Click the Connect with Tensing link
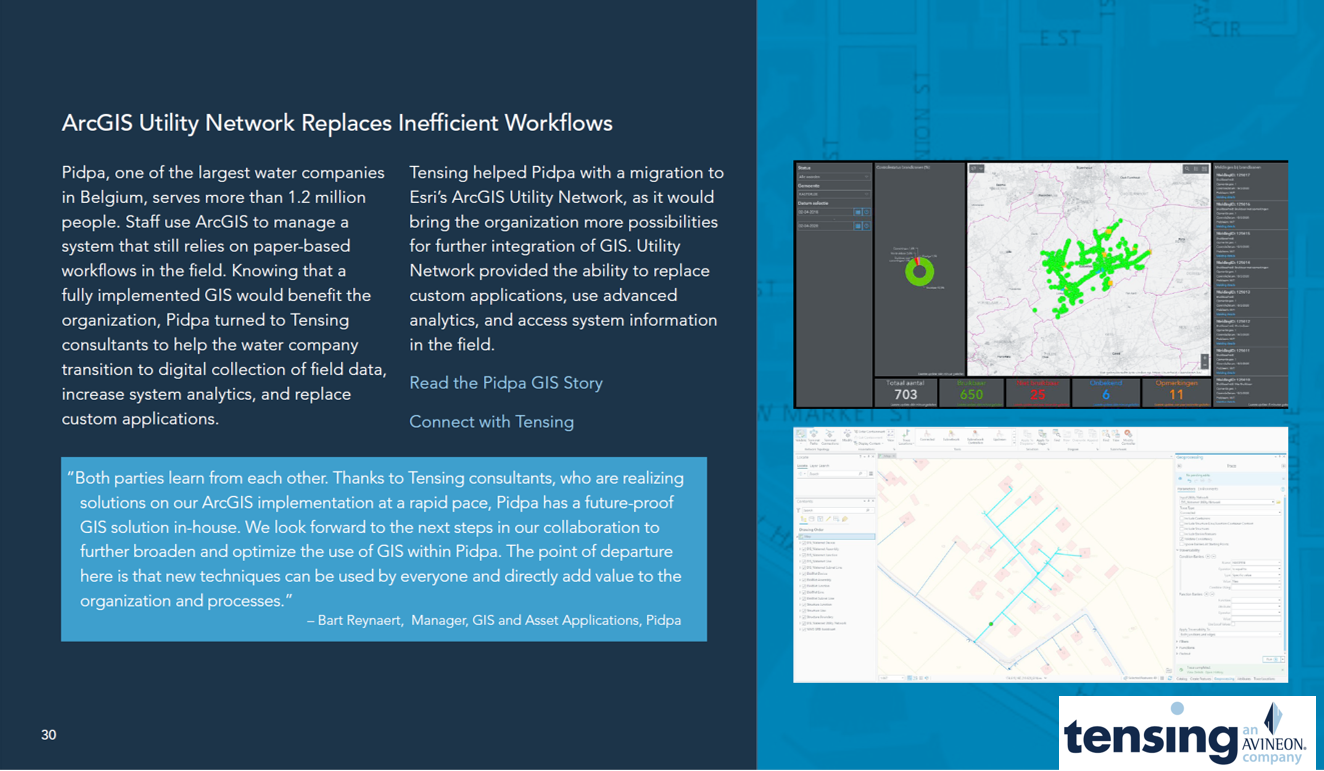The image size is (1324, 771). coord(491,421)
